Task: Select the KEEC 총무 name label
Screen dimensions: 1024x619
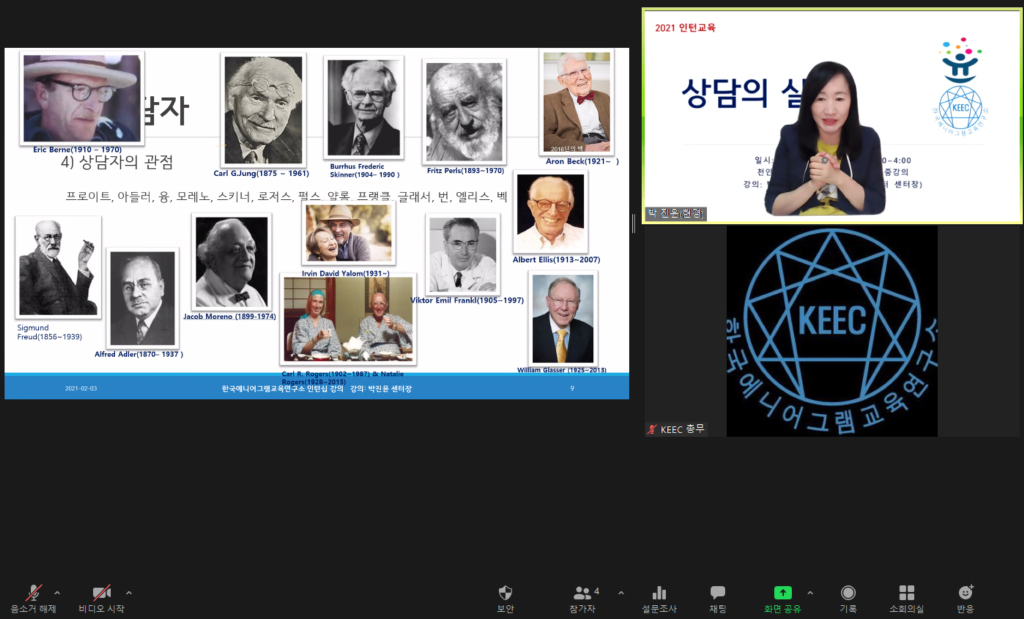Action: (x=682, y=429)
